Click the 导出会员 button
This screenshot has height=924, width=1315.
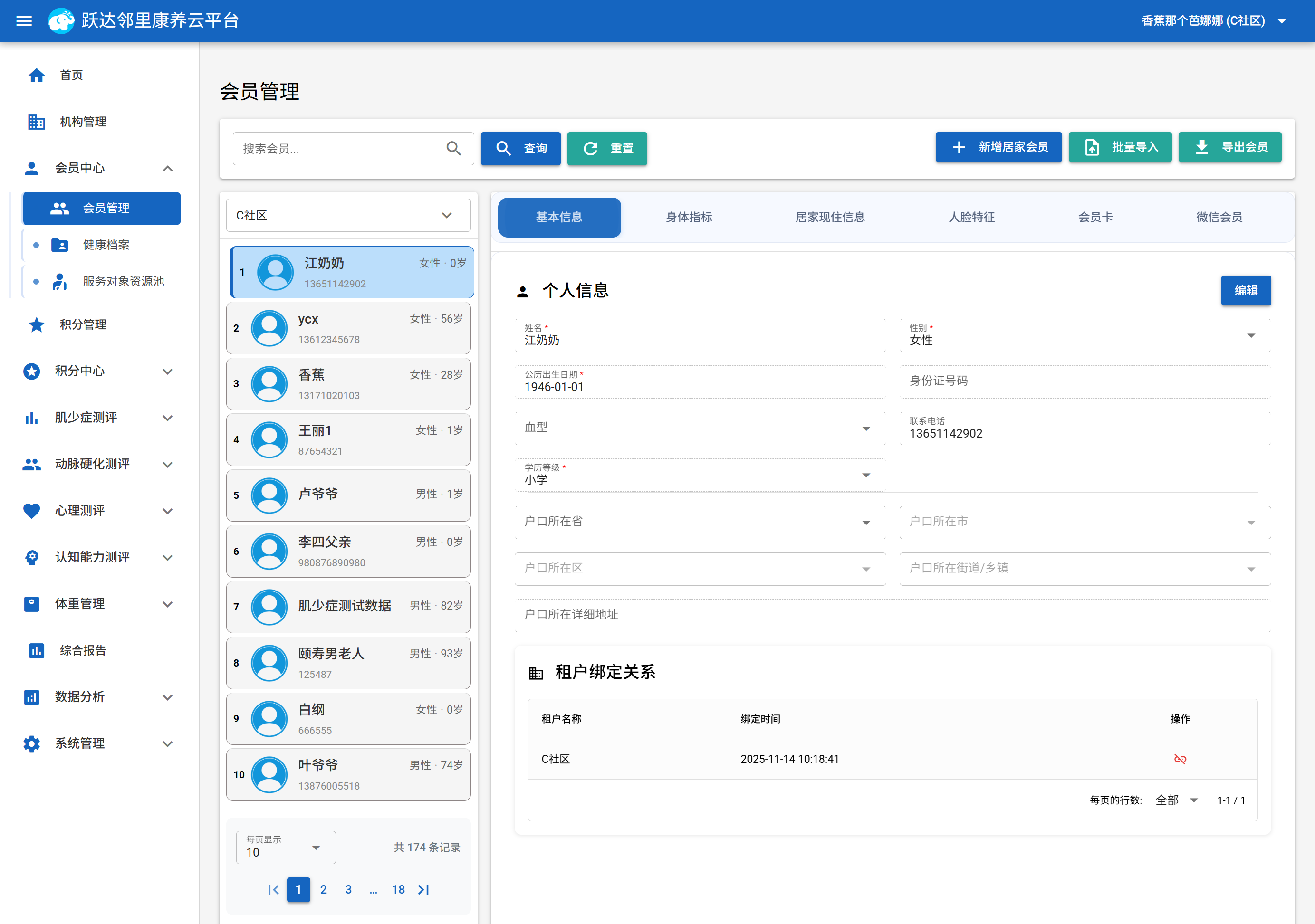[x=1230, y=147]
